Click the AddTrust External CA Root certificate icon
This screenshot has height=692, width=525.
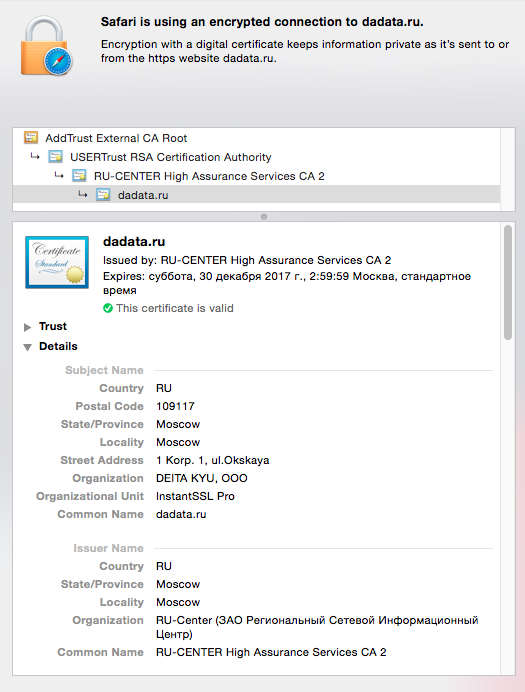31,138
